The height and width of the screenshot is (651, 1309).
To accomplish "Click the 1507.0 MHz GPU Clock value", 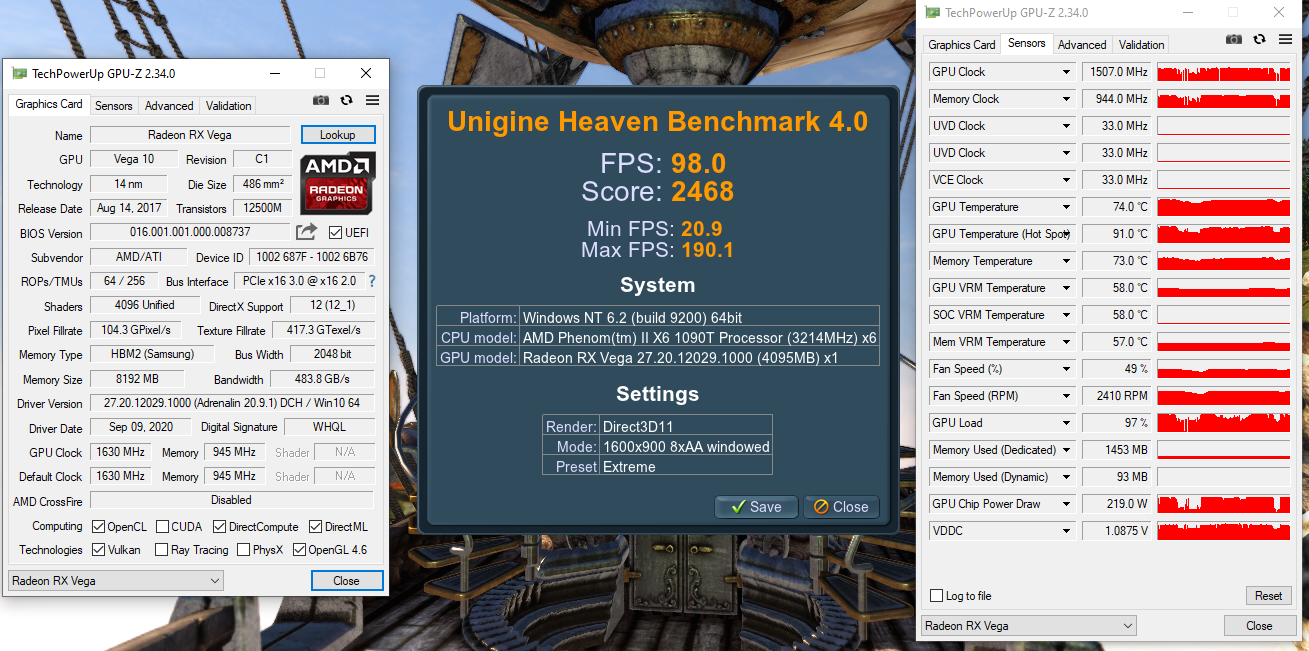I will [x=1117, y=72].
